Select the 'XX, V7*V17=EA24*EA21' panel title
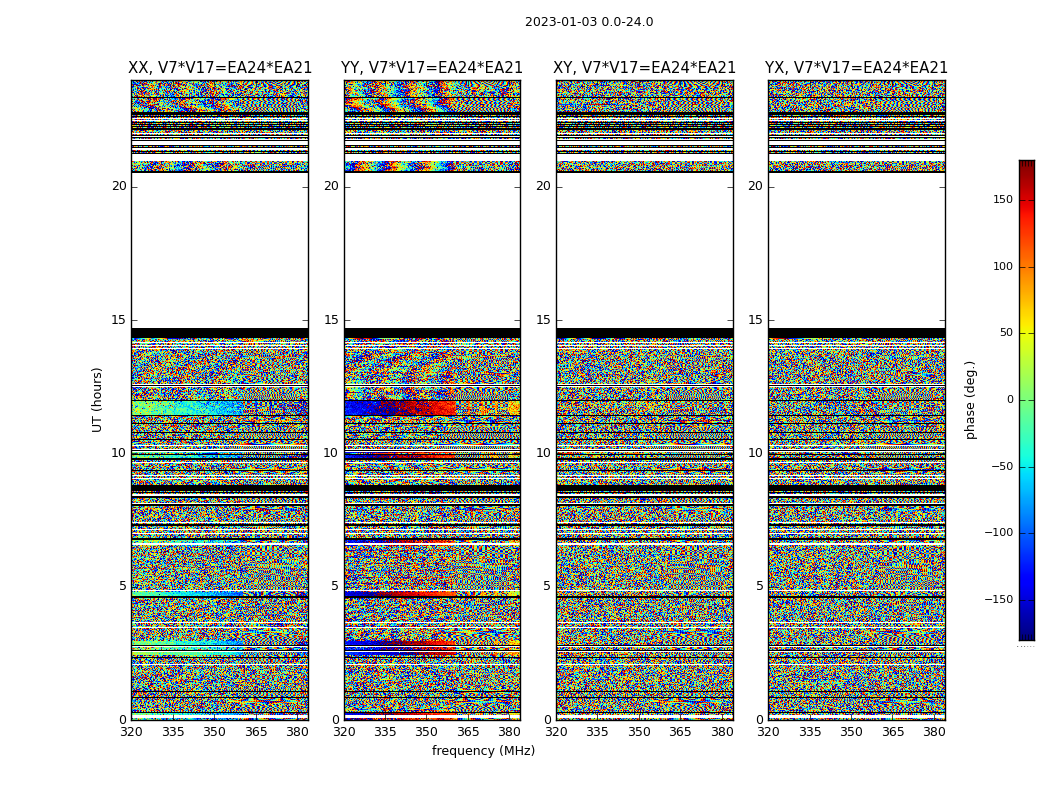 tap(220, 68)
